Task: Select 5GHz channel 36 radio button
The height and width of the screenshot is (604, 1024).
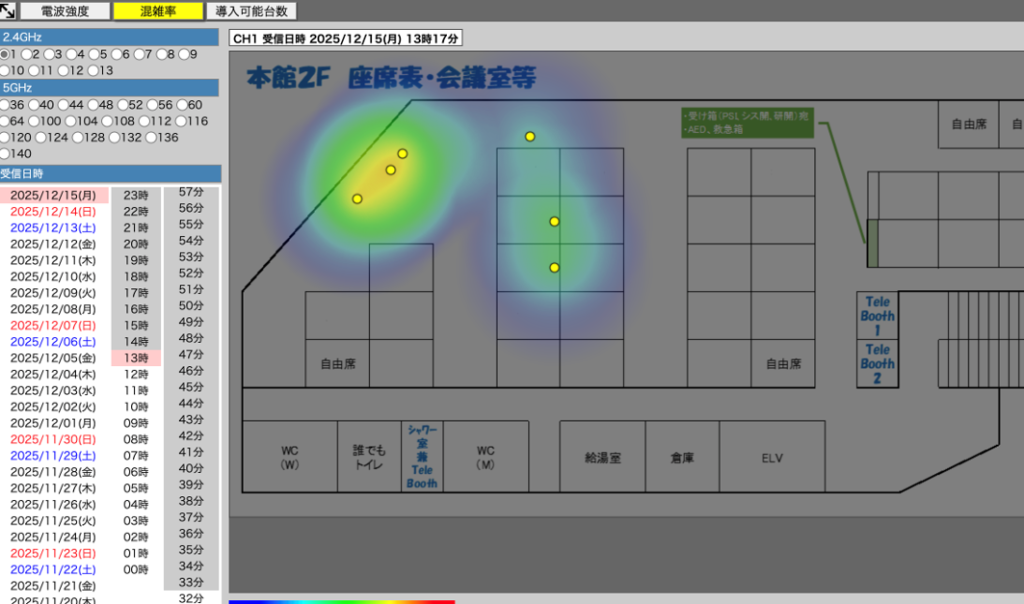Action: pyautogui.click(x=6, y=105)
